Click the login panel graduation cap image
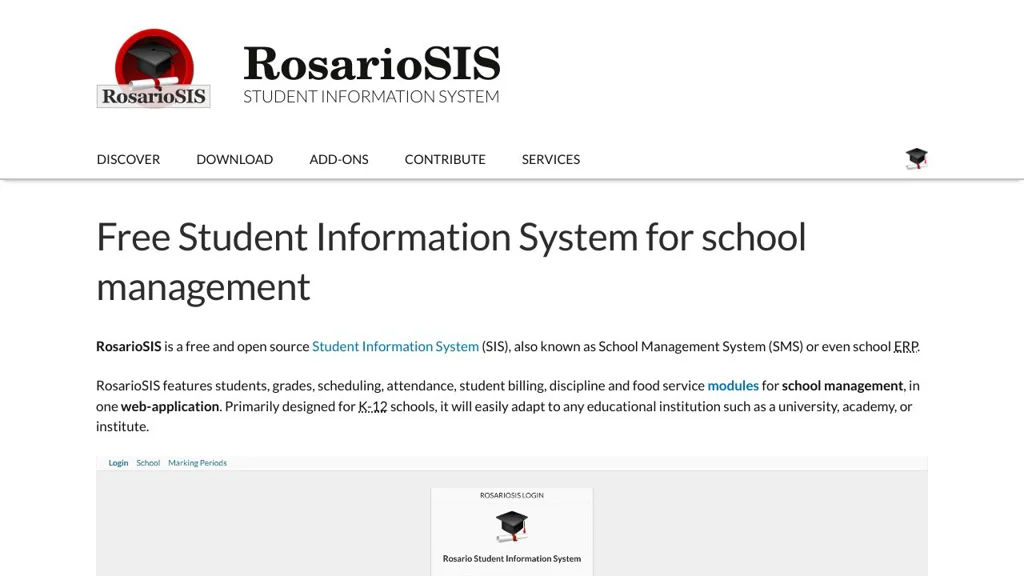 coord(511,526)
